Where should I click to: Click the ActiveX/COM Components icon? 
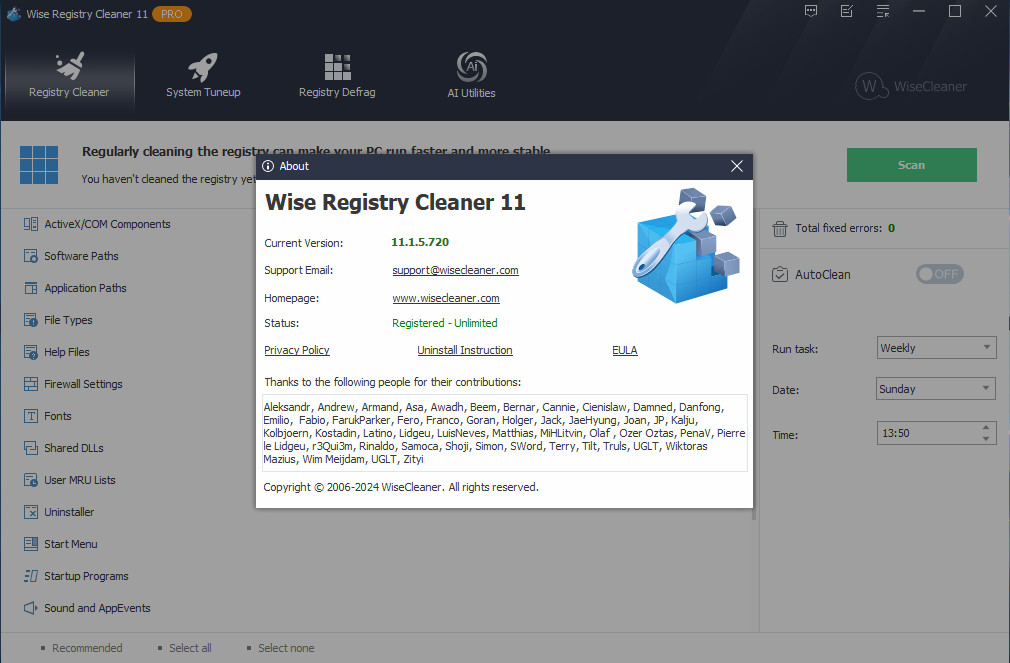[x=31, y=224]
